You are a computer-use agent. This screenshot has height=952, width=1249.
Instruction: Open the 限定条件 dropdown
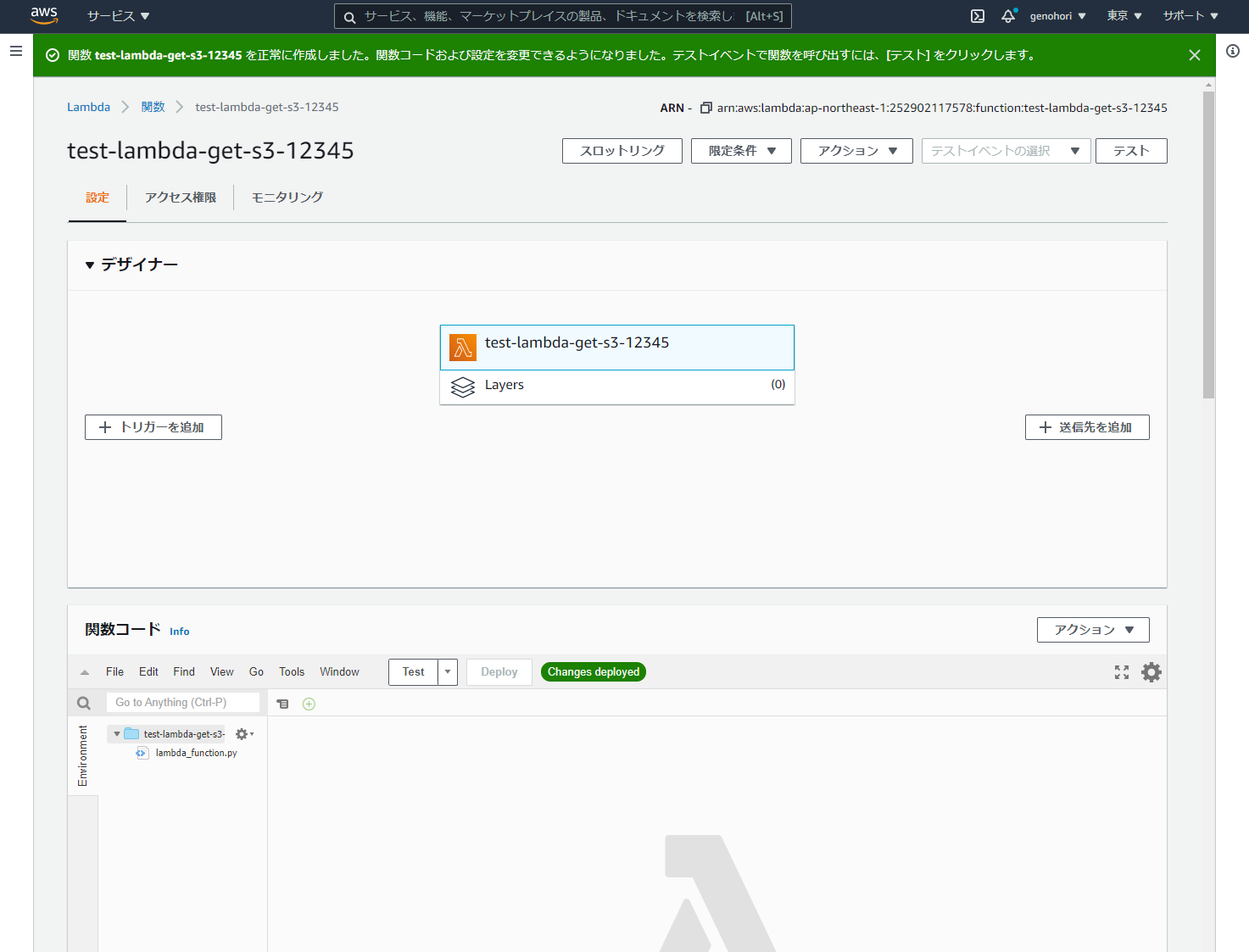741,151
